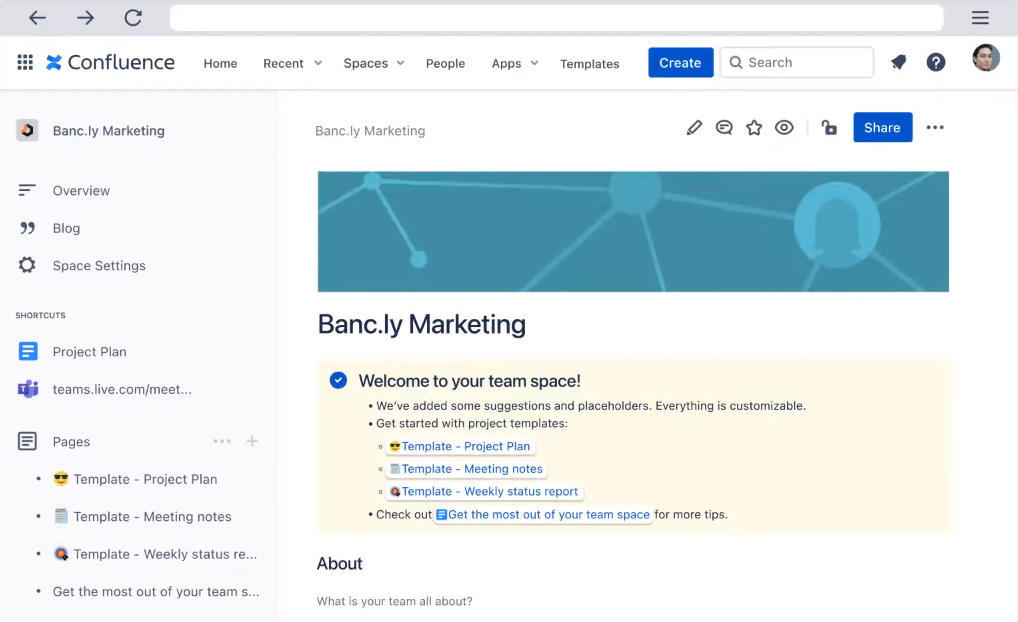Open the app switcher grid icon
Image resolution: width=1018 pixels, height=622 pixels.
[25, 62]
